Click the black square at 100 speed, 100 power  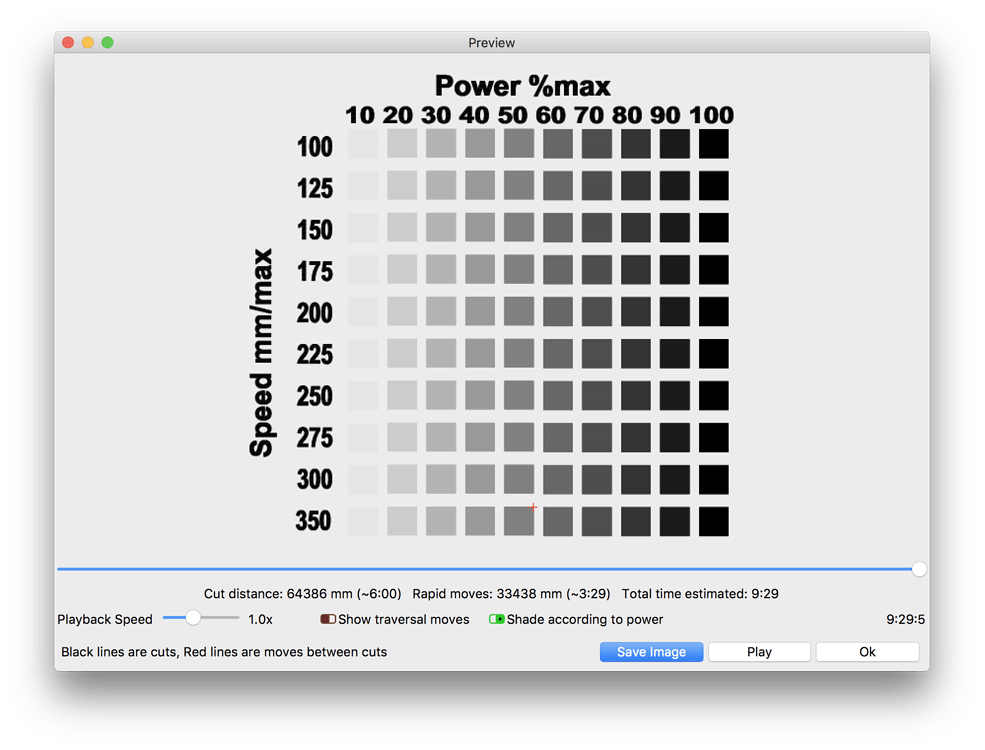[x=714, y=144]
